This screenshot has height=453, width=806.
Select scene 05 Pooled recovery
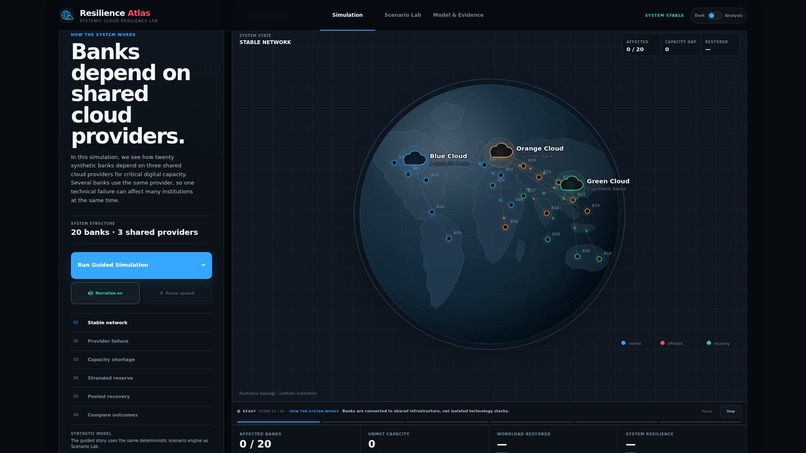(141, 396)
